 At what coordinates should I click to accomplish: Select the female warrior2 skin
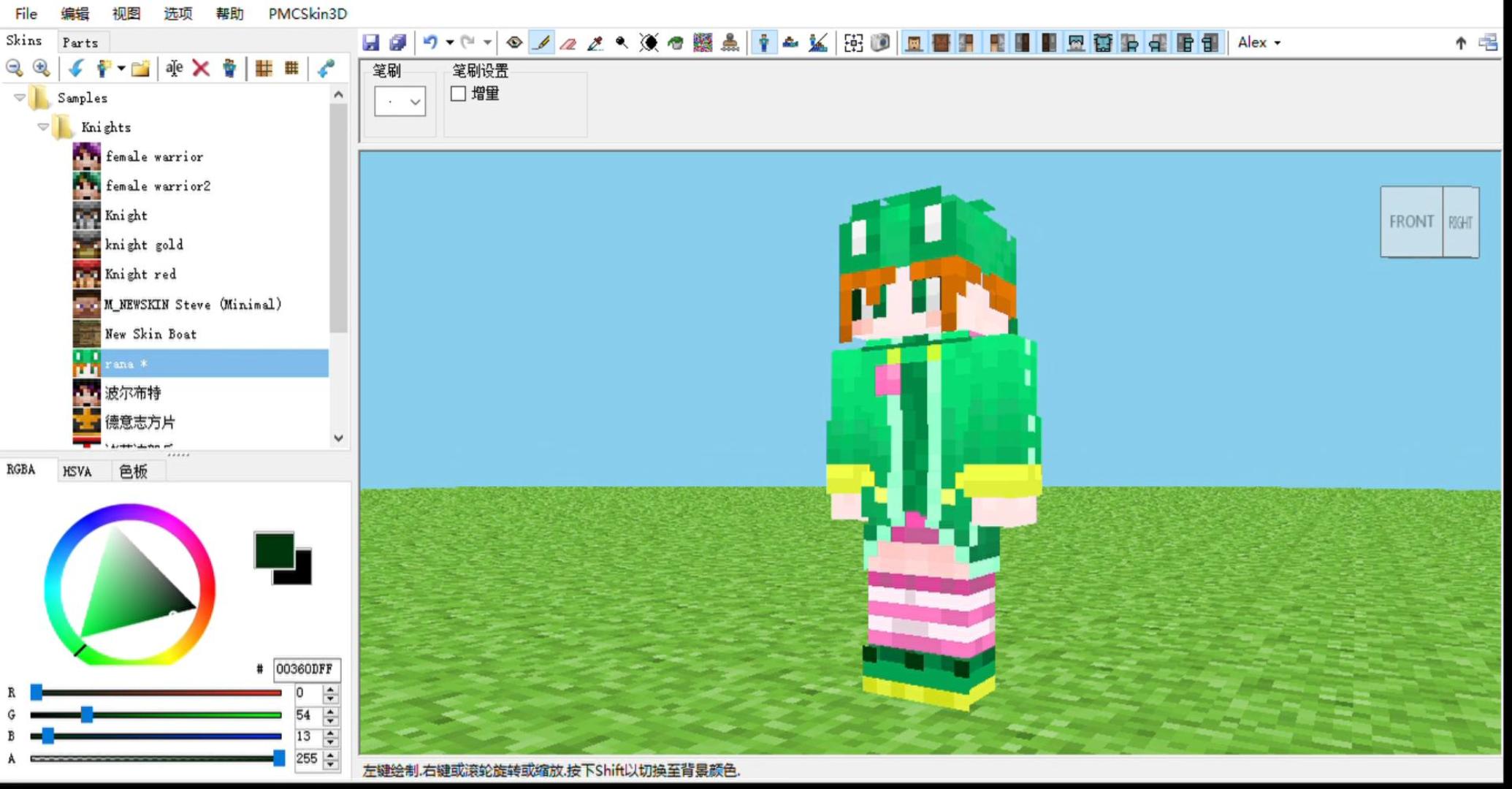(x=158, y=186)
